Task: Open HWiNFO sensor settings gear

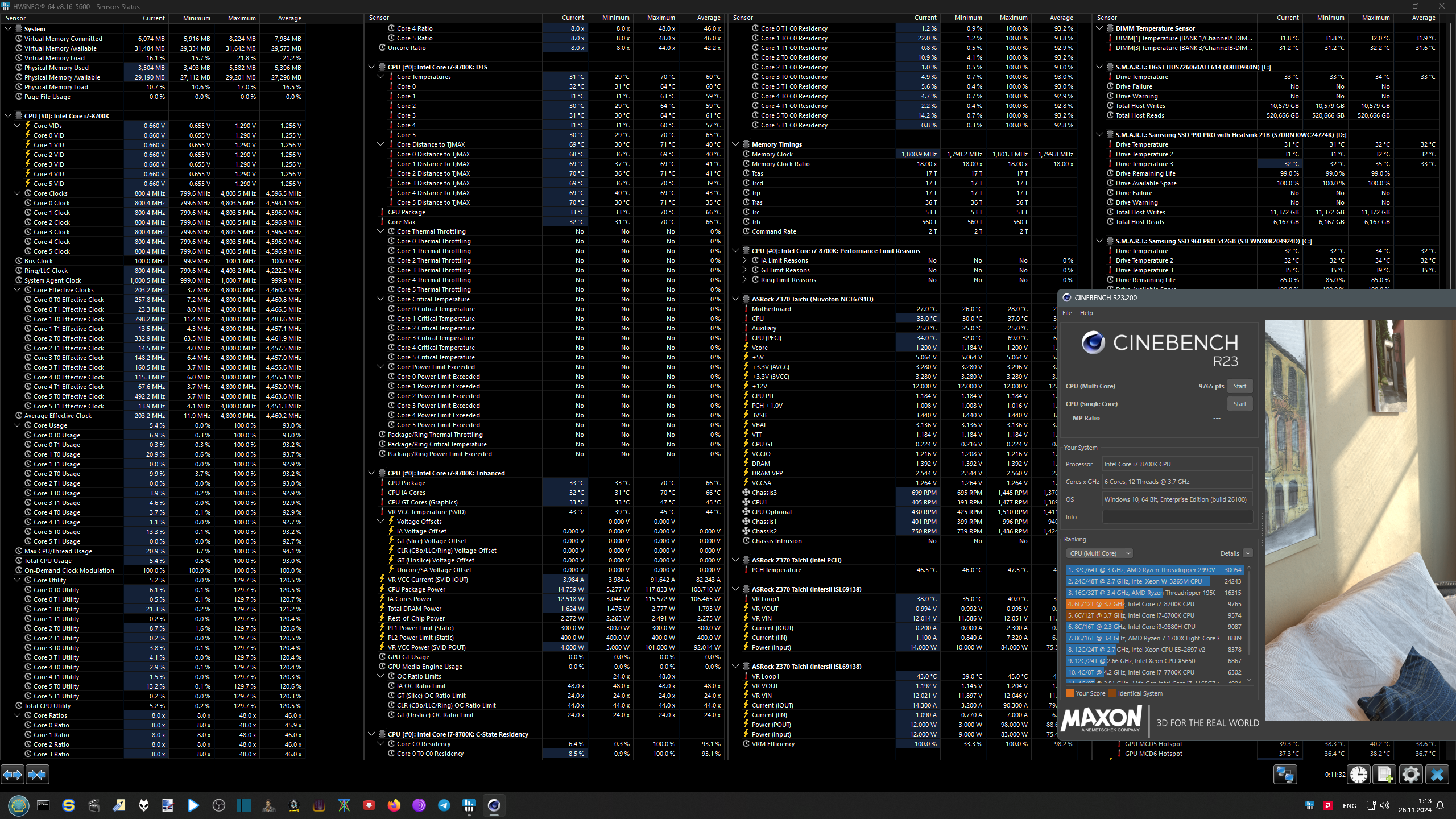Action: 1411,775
